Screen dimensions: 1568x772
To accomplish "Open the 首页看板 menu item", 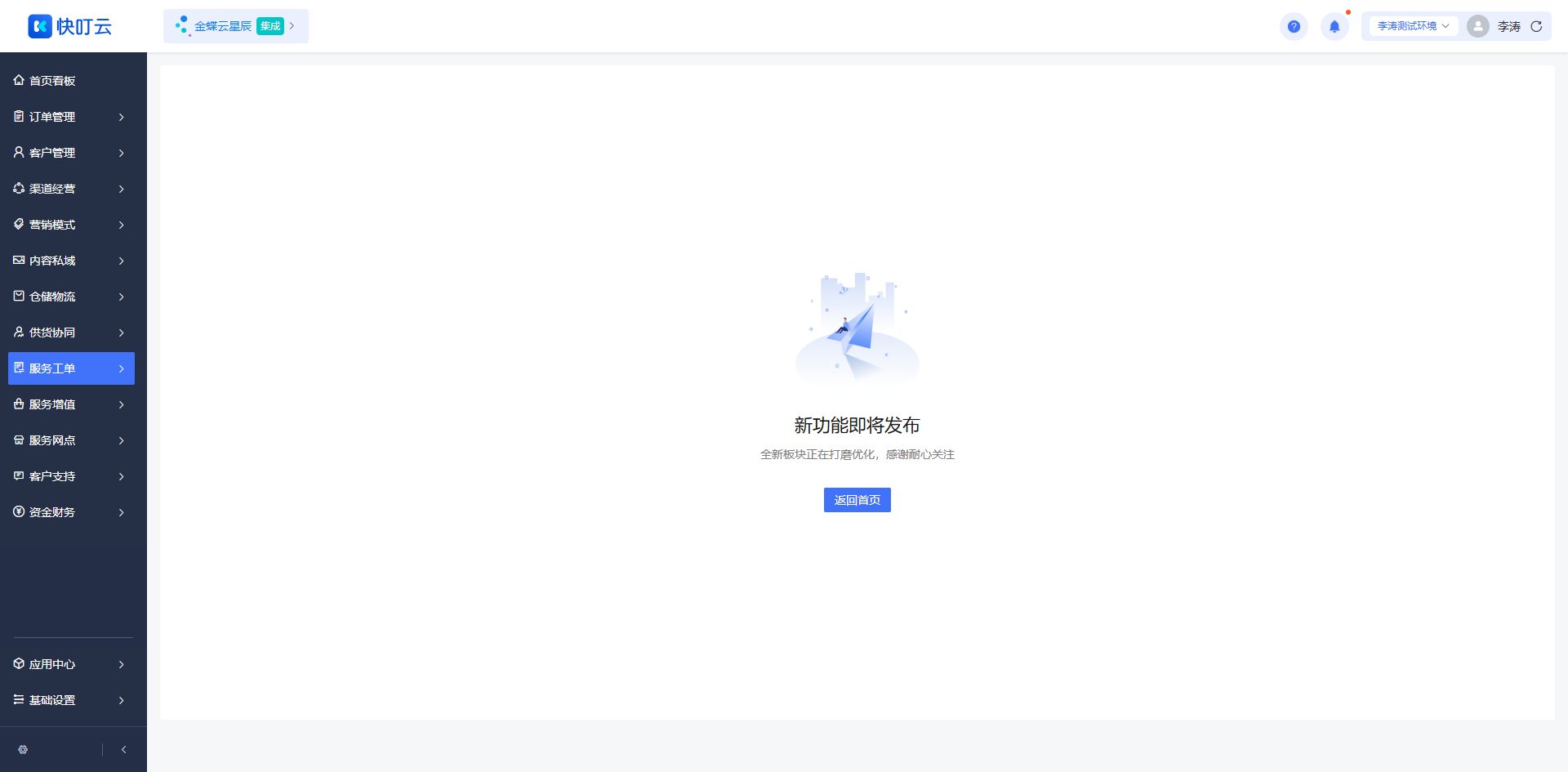I will pos(71,81).
